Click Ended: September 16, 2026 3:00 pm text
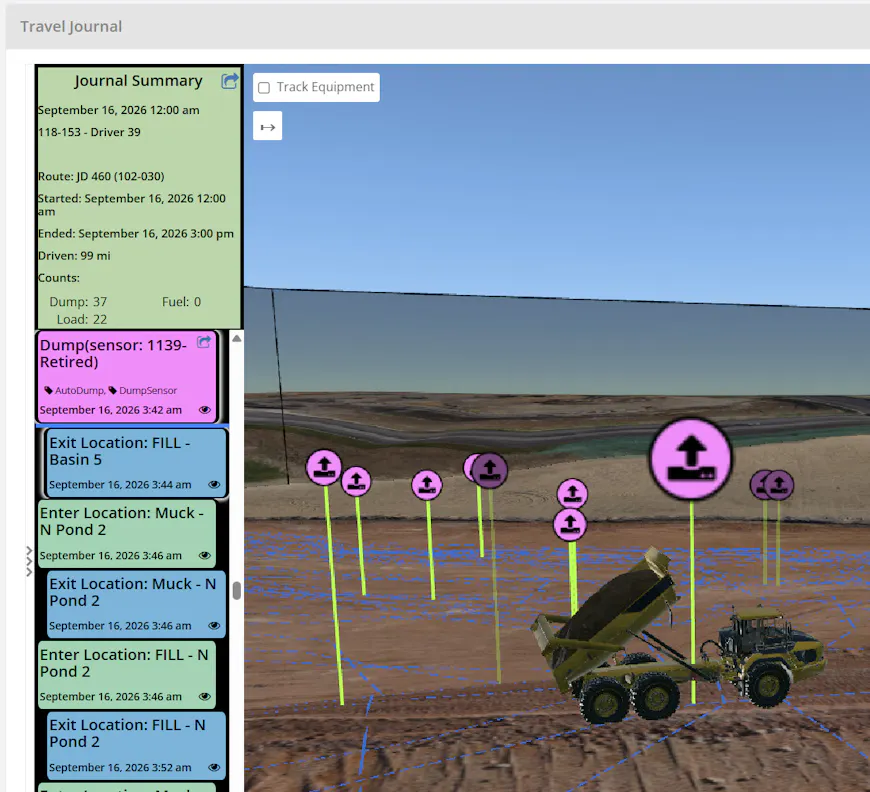 click(x=136, y=234)
